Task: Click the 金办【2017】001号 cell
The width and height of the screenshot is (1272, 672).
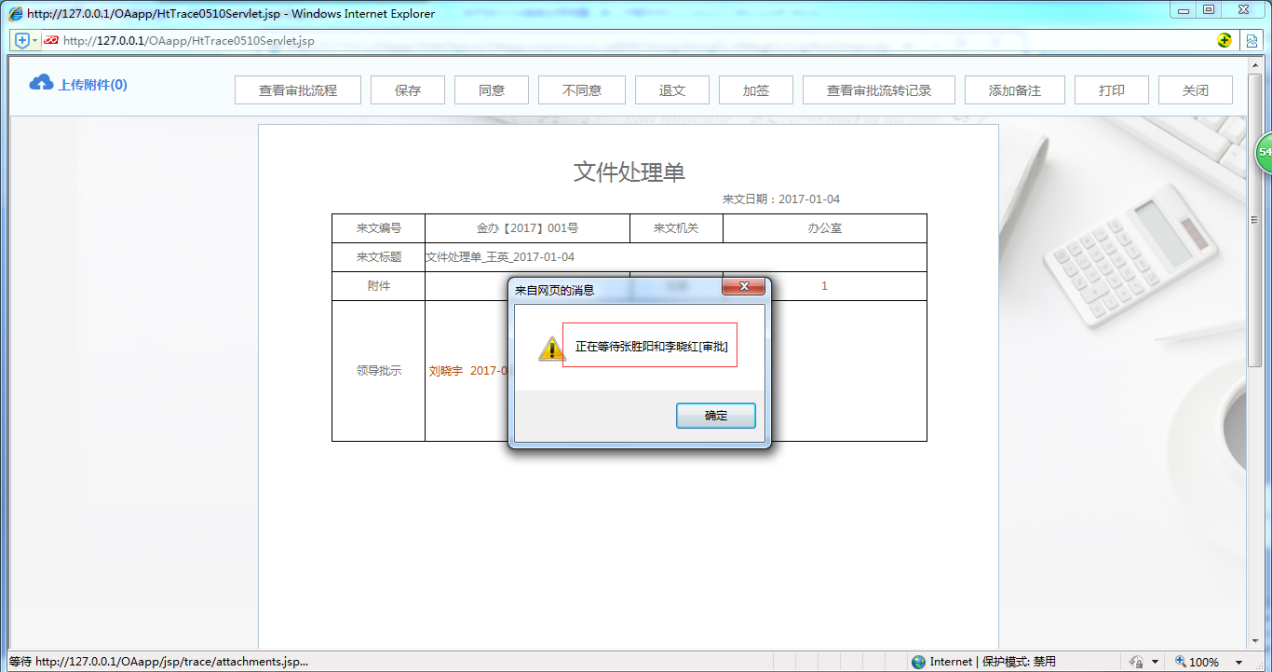Action: [x=528, y=228]
